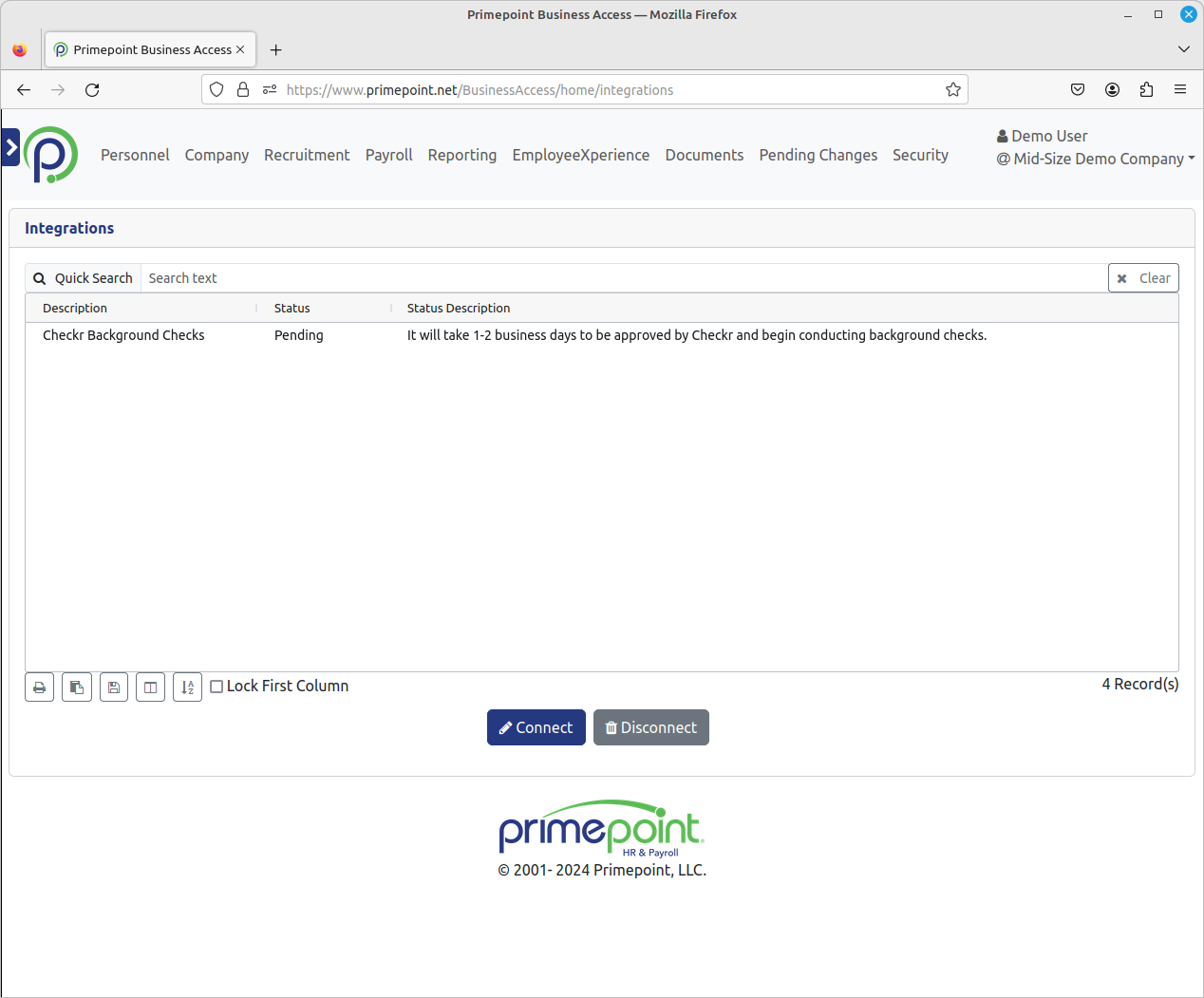The height and width of the screenshot is (998, 1204).
Task: Click the 4 Record(s) count label
Action: coord(1139,684)
